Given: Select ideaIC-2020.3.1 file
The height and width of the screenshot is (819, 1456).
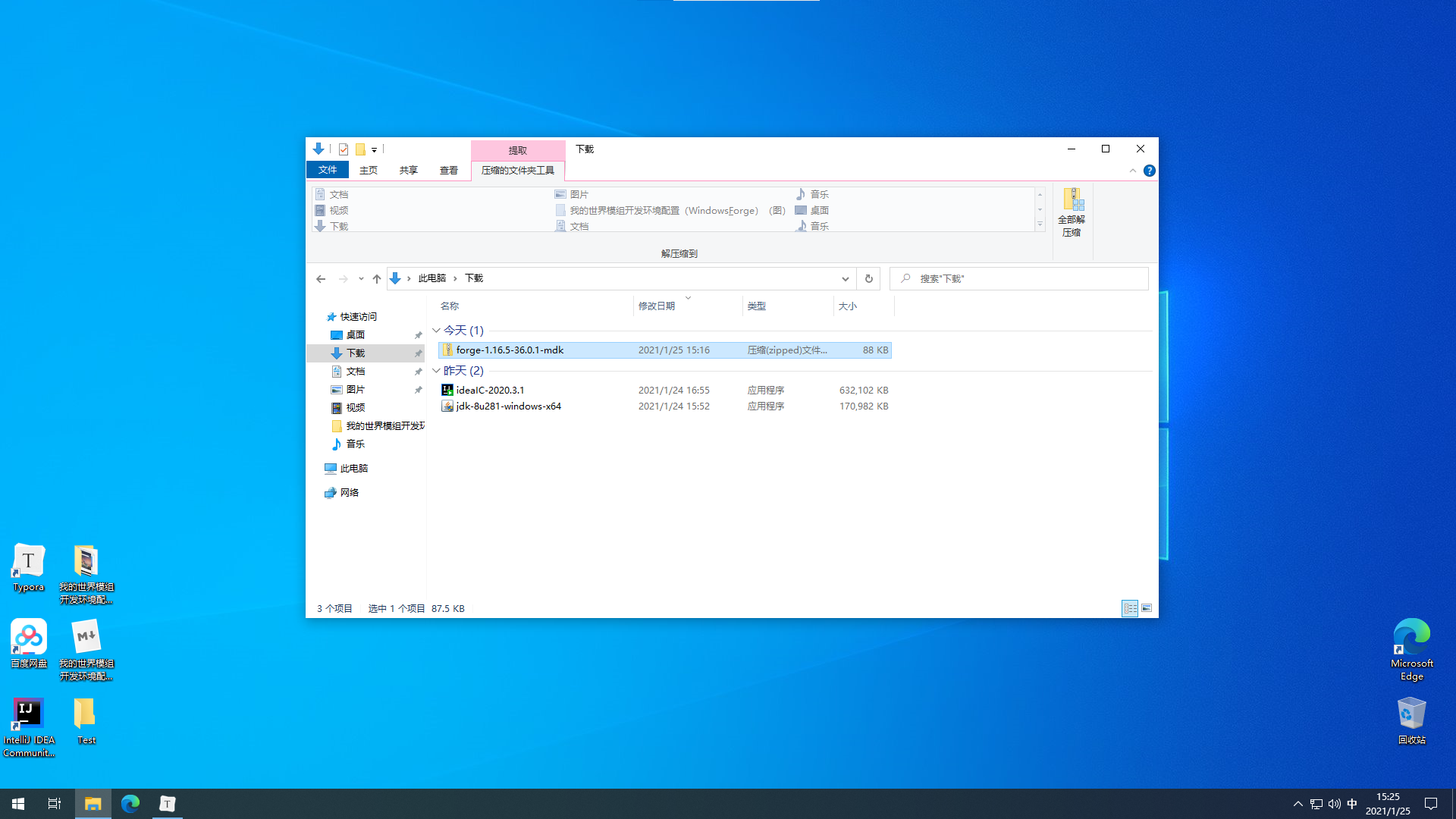Looking at the screenshot, I should pyautogui.click(x=490, y=391).
